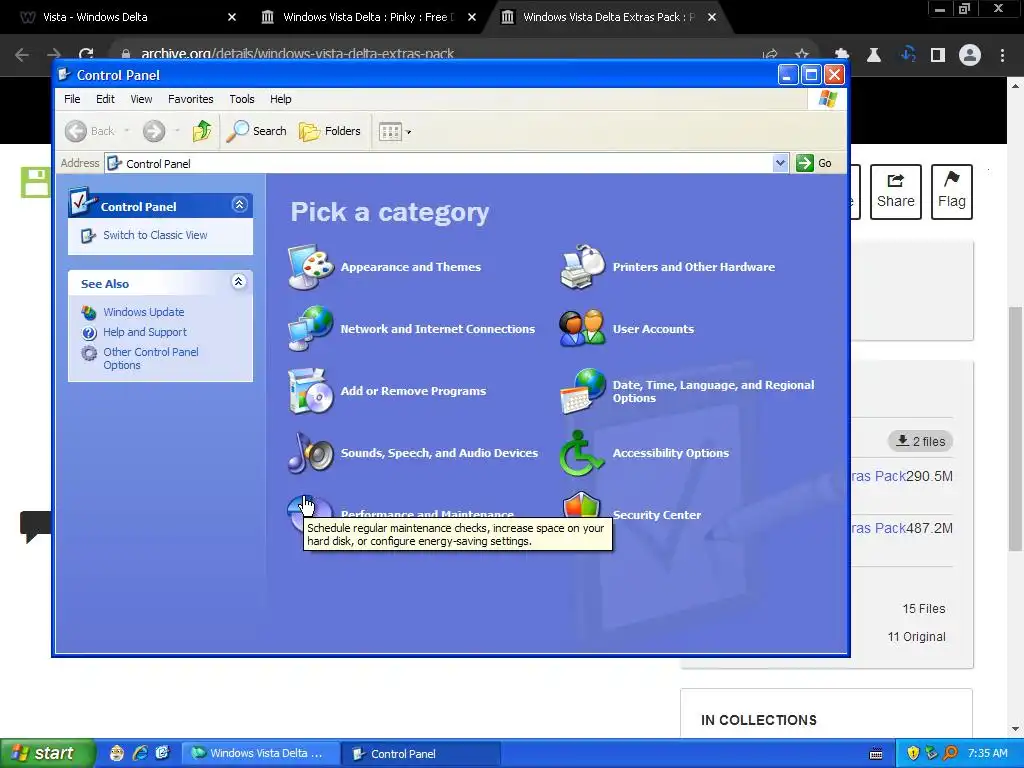Viewport: 1024px width, 768px height.
Task: Open Internet Explorer quick launch icon
Action: [140, 753]
